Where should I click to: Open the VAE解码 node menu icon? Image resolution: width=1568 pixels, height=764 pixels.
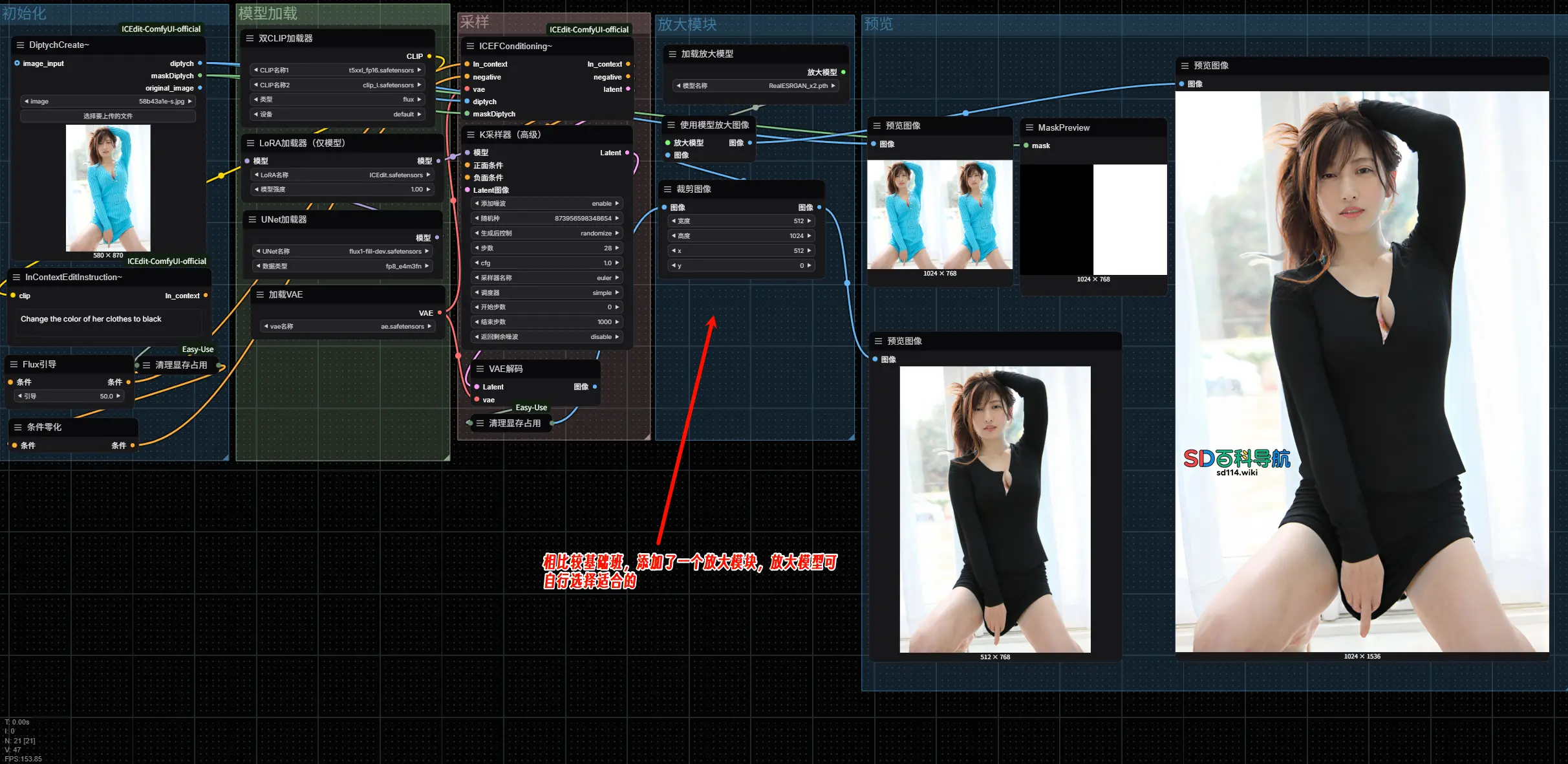[x=480, y=369]
